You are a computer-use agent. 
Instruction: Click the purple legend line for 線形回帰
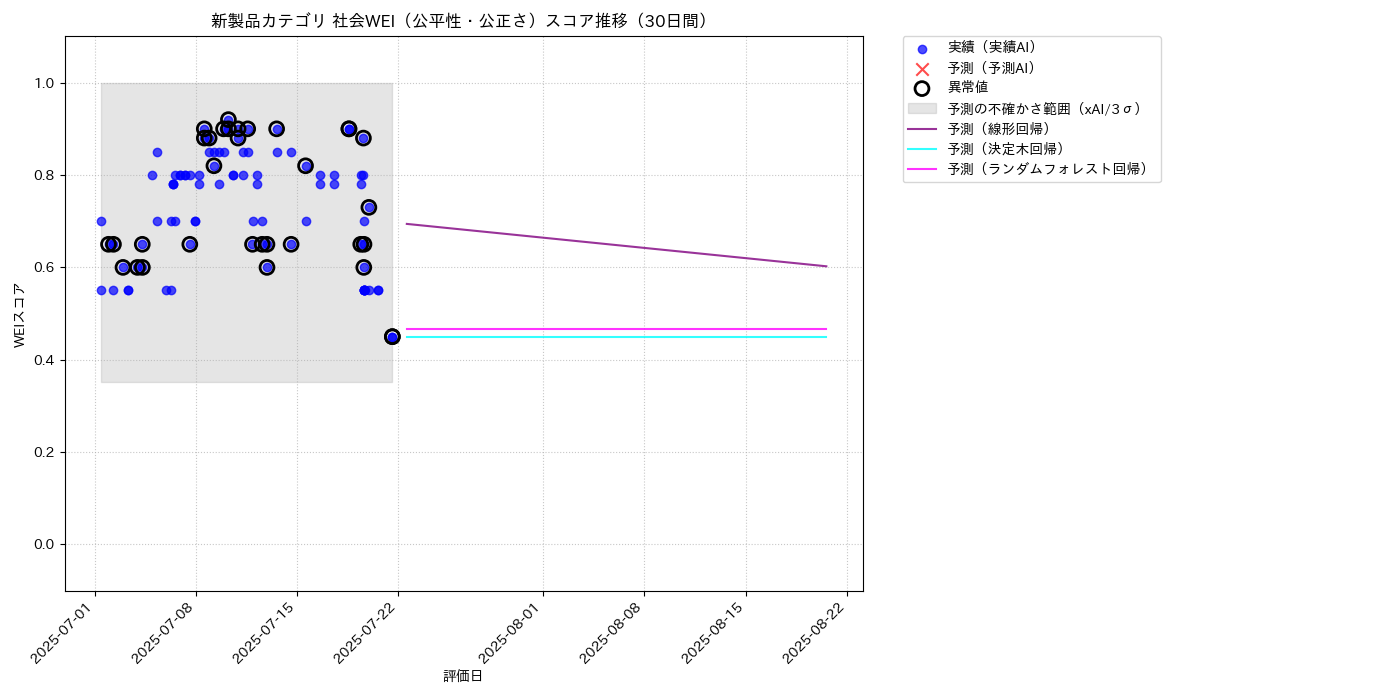pyautogui.click(x=922, y=129)
